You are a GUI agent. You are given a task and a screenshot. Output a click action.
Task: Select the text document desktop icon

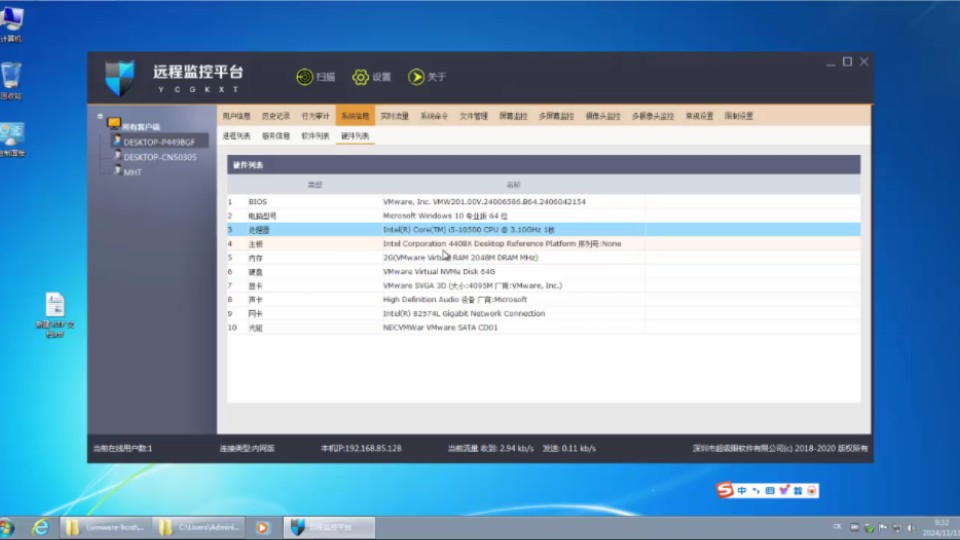point(54,314)
